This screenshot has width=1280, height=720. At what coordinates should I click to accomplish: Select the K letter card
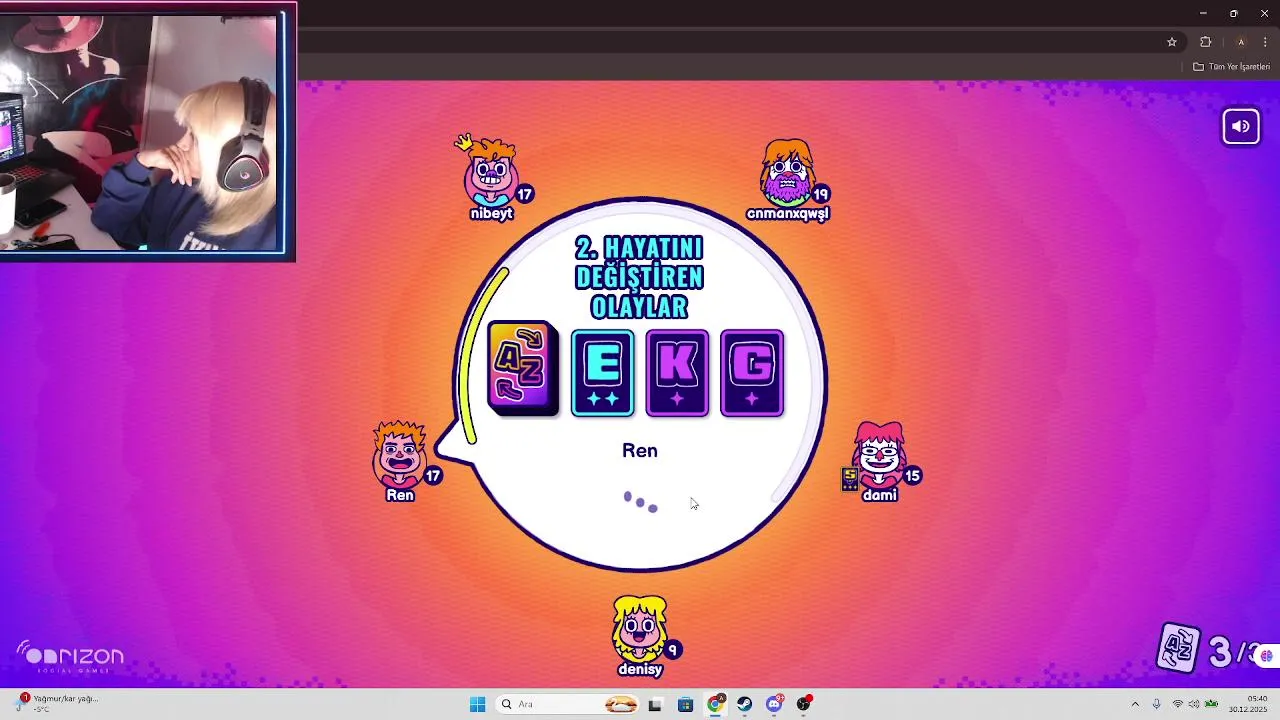click(x=677, y=373)
